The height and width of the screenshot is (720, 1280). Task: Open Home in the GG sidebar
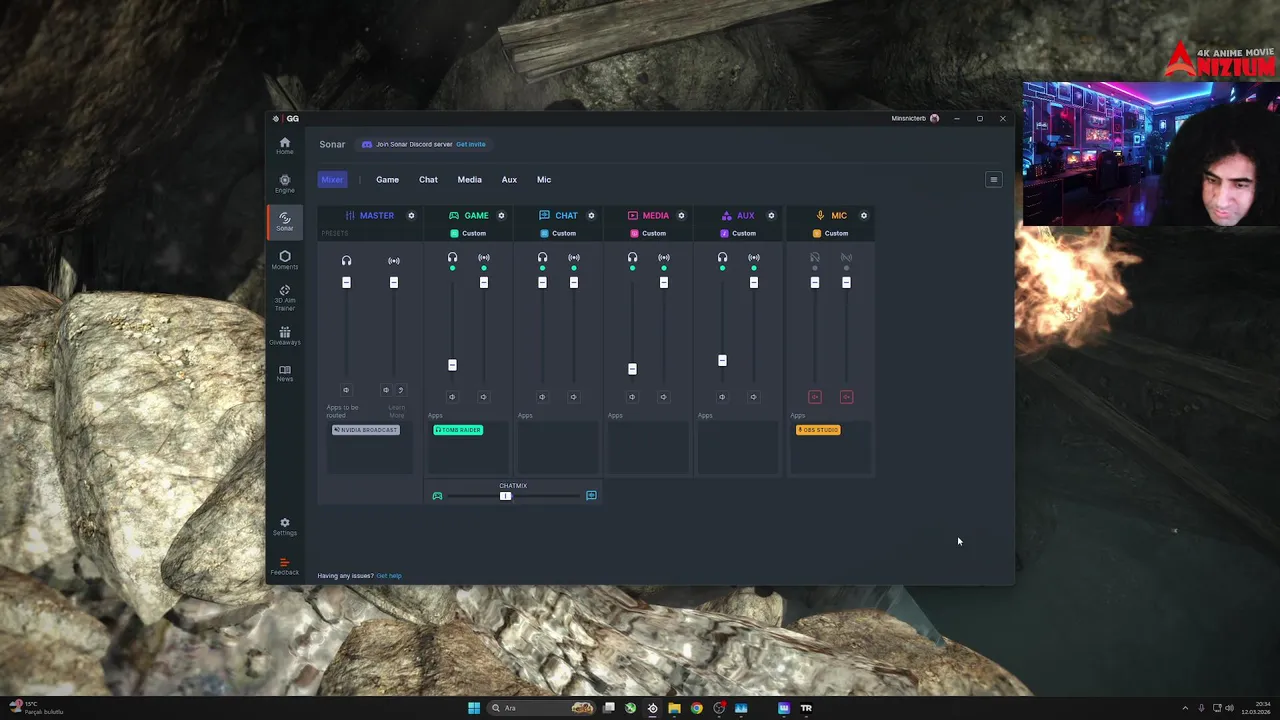coord(284,146)
